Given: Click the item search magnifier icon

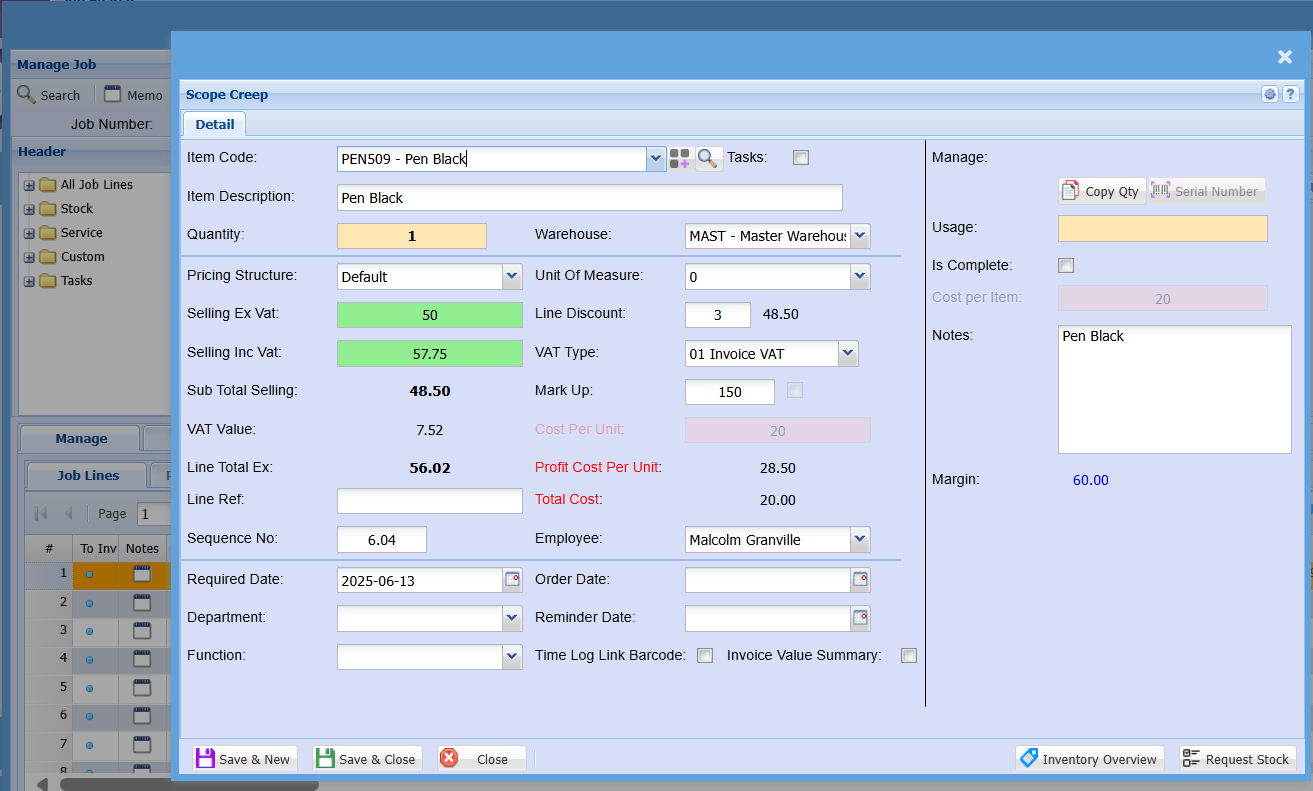Looking at the screenshot, I should tap(708, 158).
